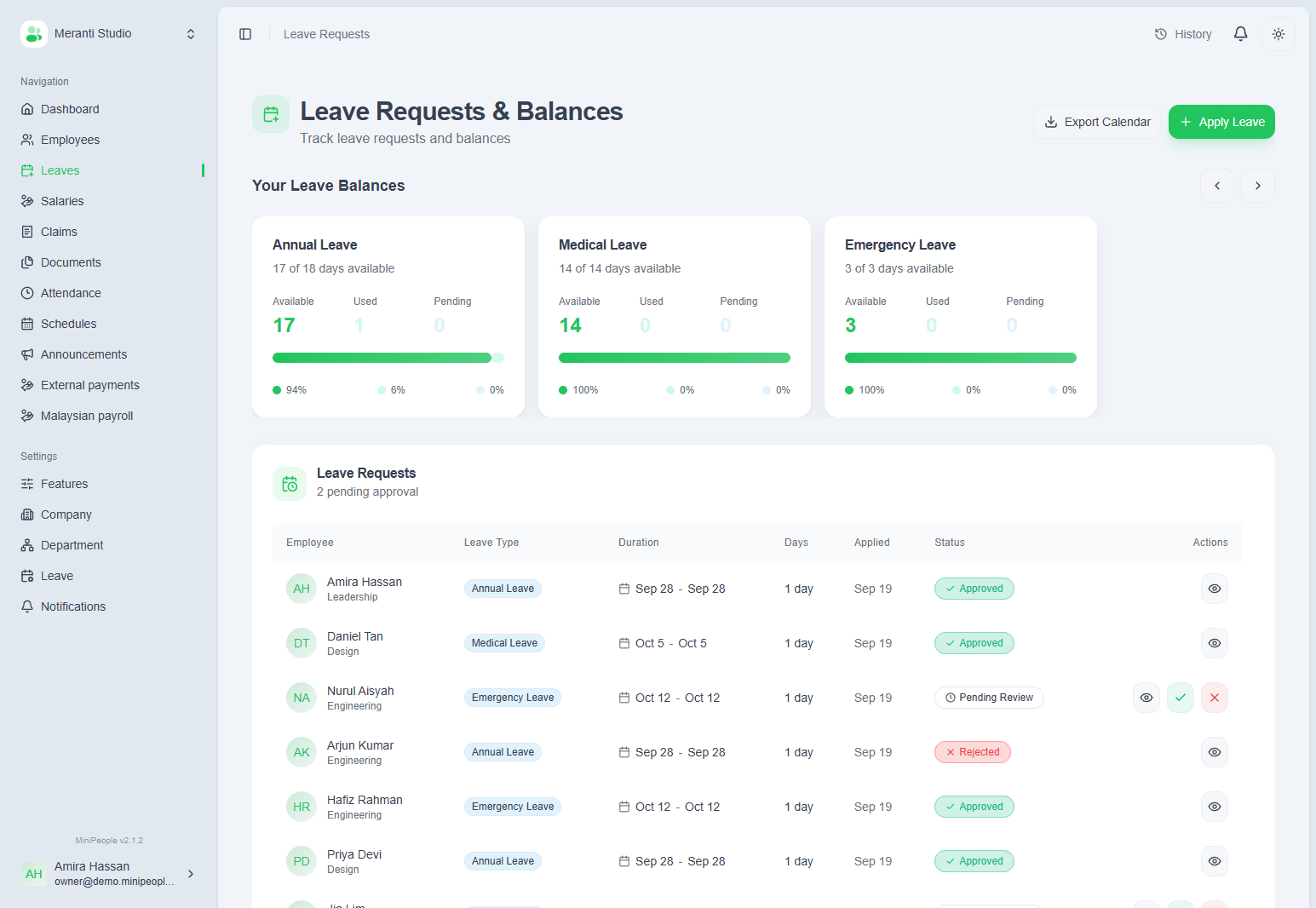This screenshot has height=908, width=1316.
Task: Open Documents page from sidebar
Action: coord(109,262)
